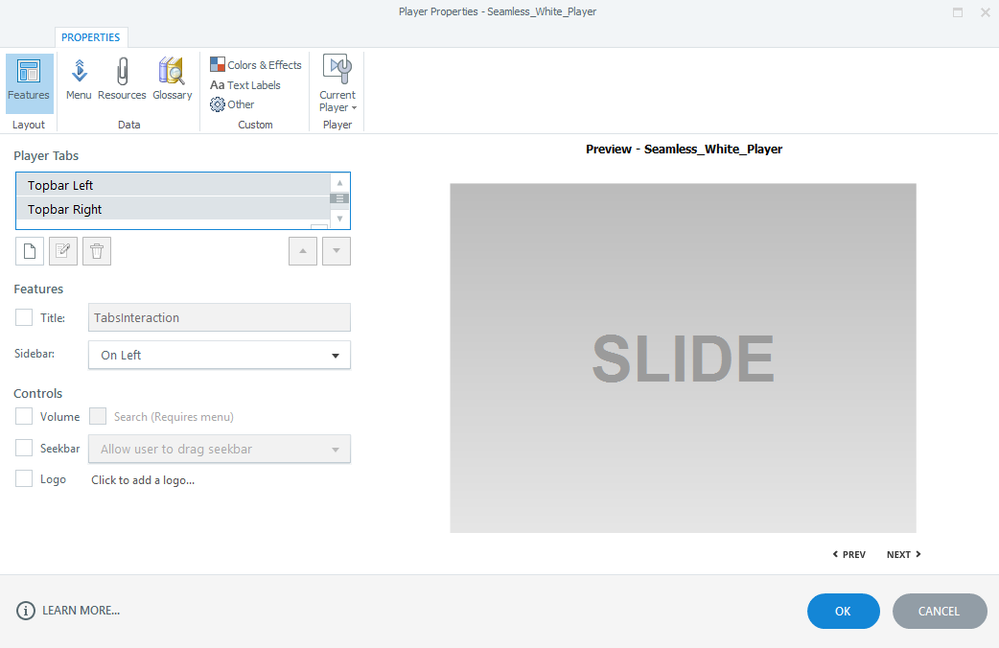The height and width of the screenshot is (648, 999).
Task: Open the Other custom settings
Action: [x=233, y=104]
